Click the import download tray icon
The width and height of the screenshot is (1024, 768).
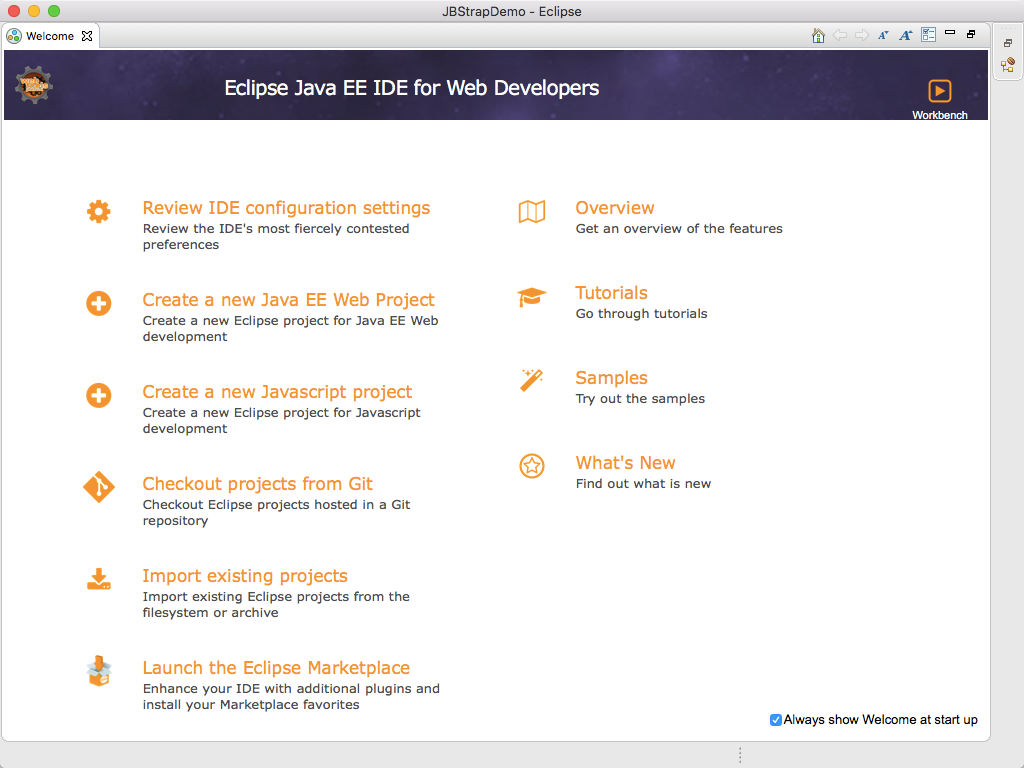click(99, 579)
